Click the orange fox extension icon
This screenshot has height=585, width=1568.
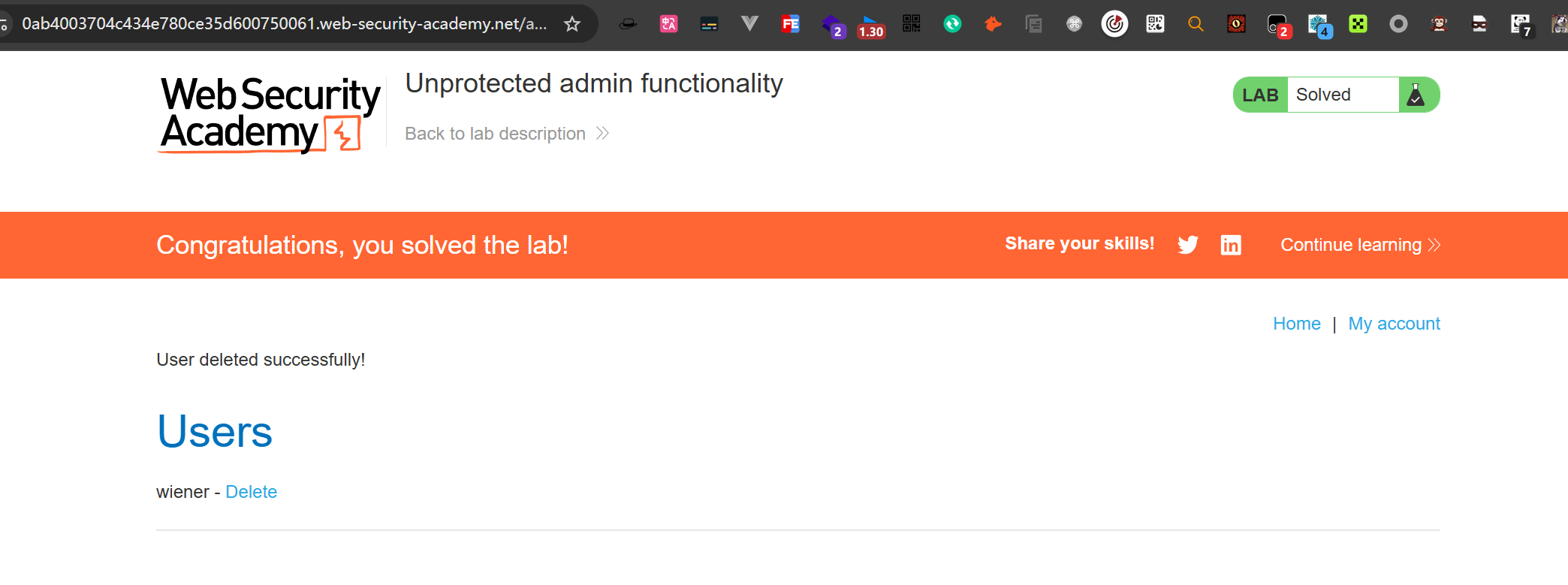coord(993,24)
